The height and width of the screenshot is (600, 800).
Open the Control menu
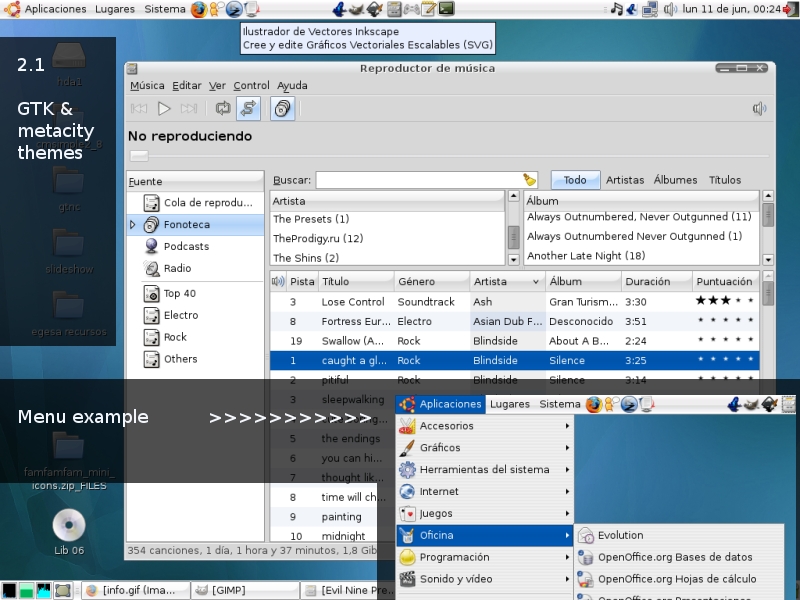(x=251, y=86)
